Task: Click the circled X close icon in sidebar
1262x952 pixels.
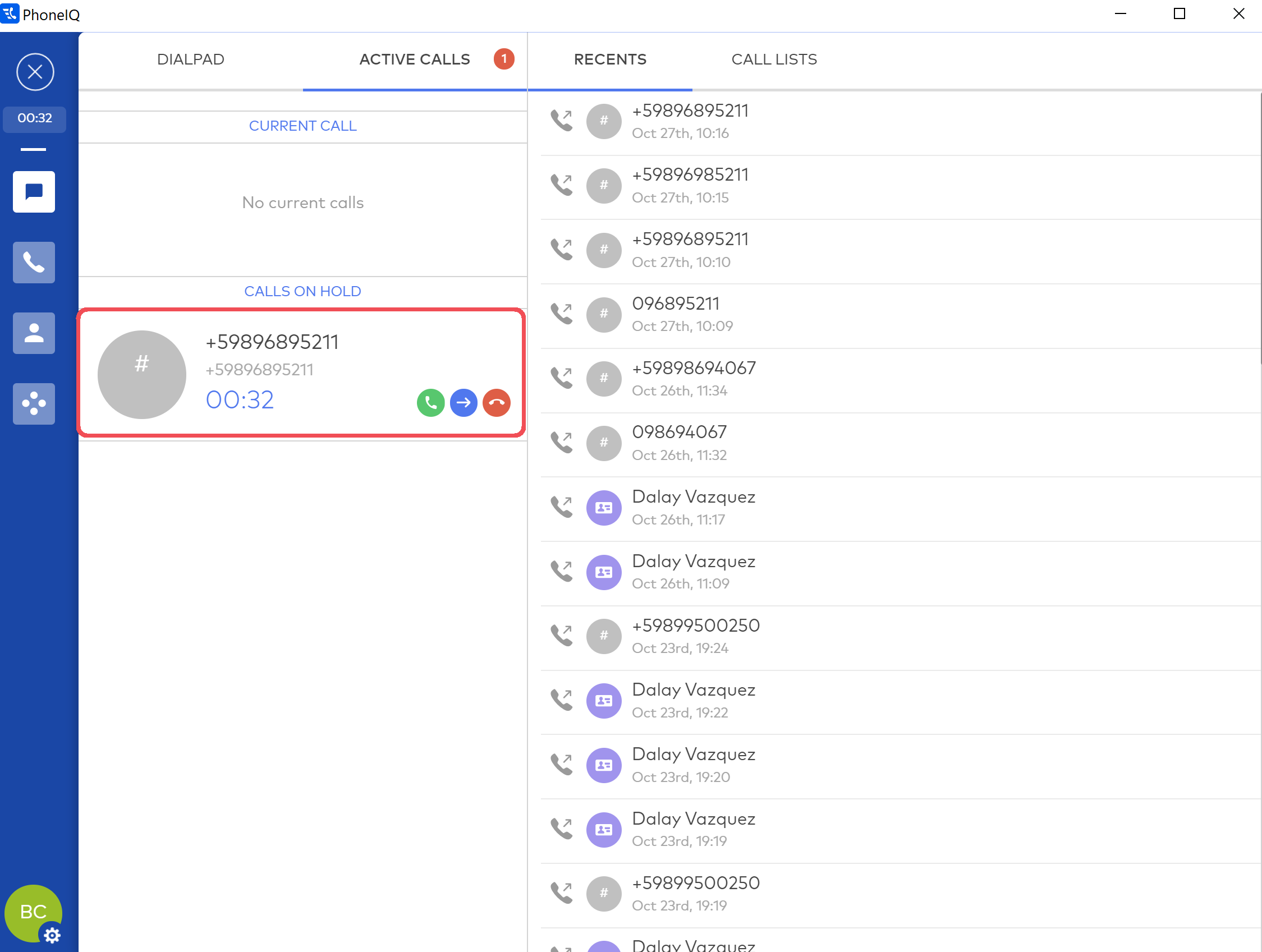Action: click(x=35, y=72)
